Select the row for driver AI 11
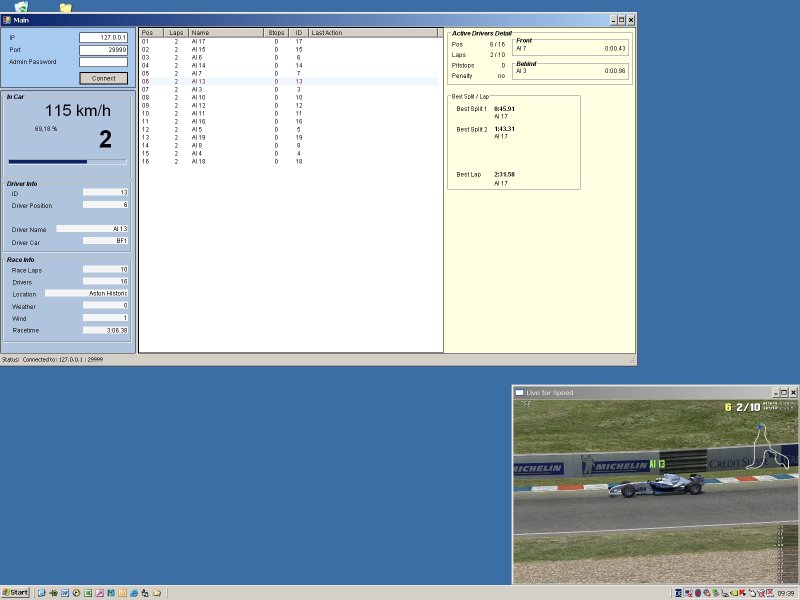800x600 pixels. (x=288, y=113)
